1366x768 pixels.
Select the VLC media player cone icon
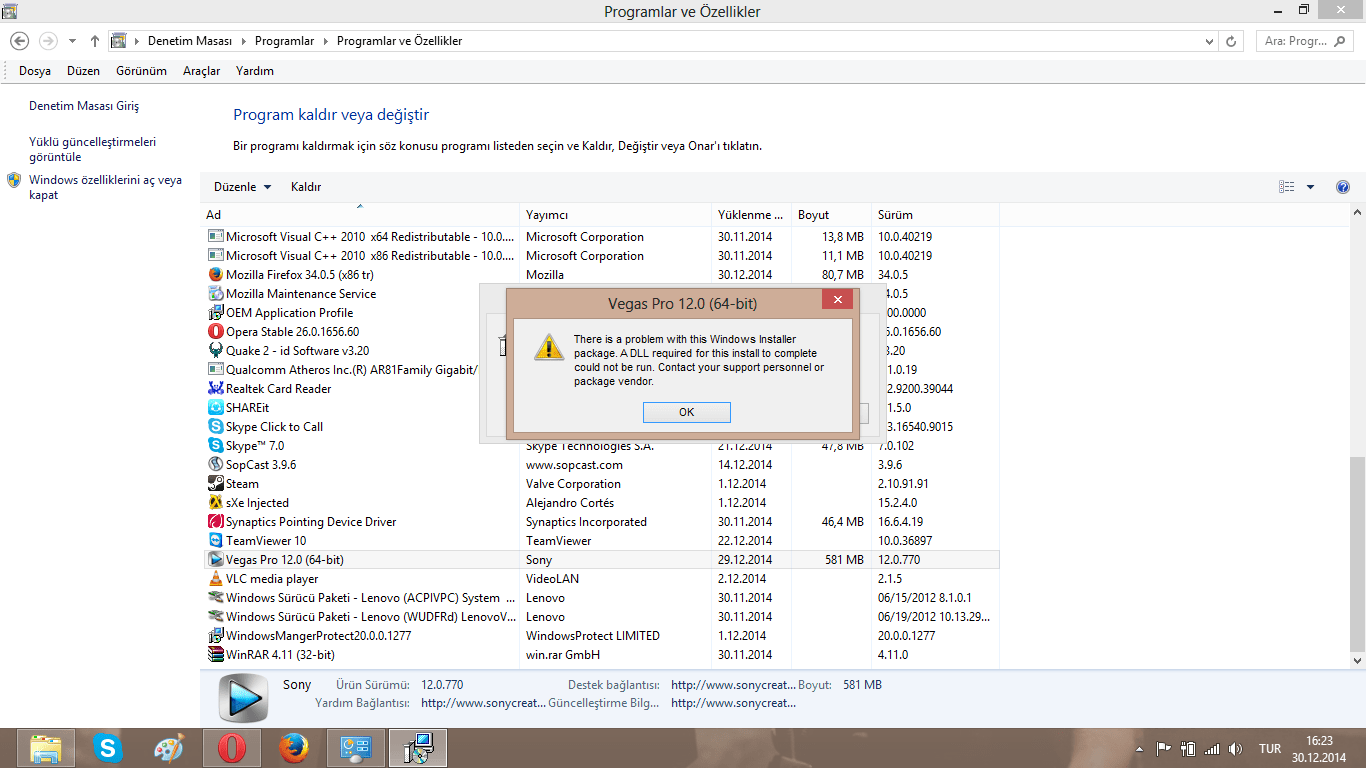click(215, 579)
